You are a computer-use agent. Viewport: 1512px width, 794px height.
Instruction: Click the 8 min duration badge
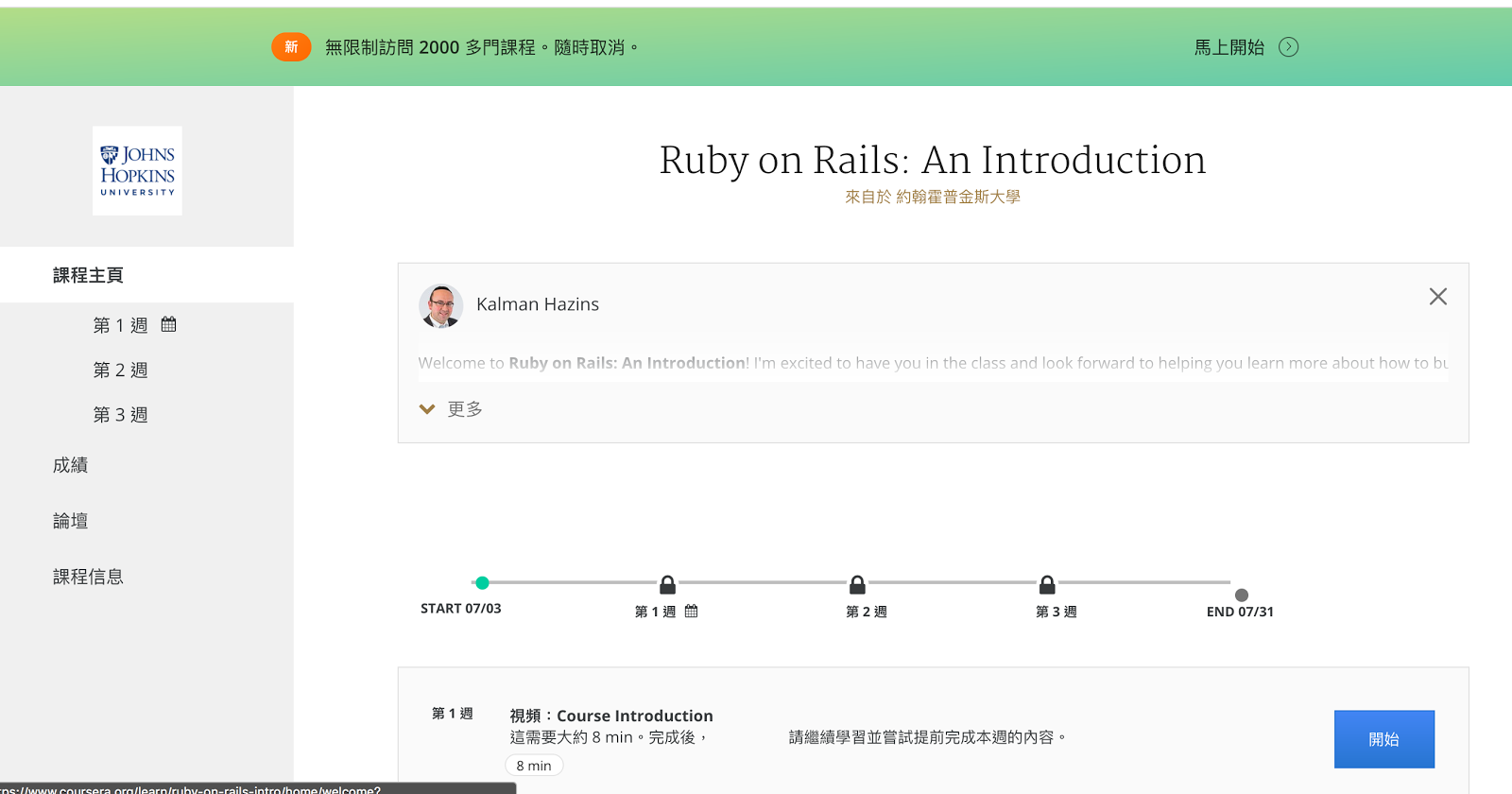534,766
